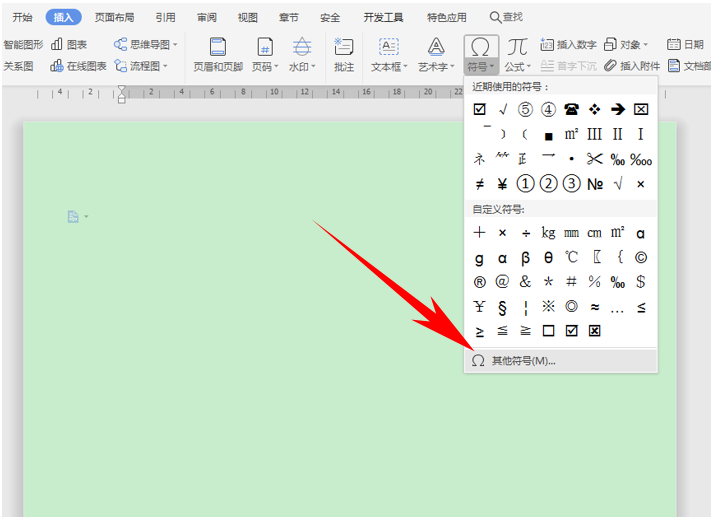This screenshot has width=711, height=517.
Task: Open the 水印 watermark dropdown
Action: coord(302,55)
